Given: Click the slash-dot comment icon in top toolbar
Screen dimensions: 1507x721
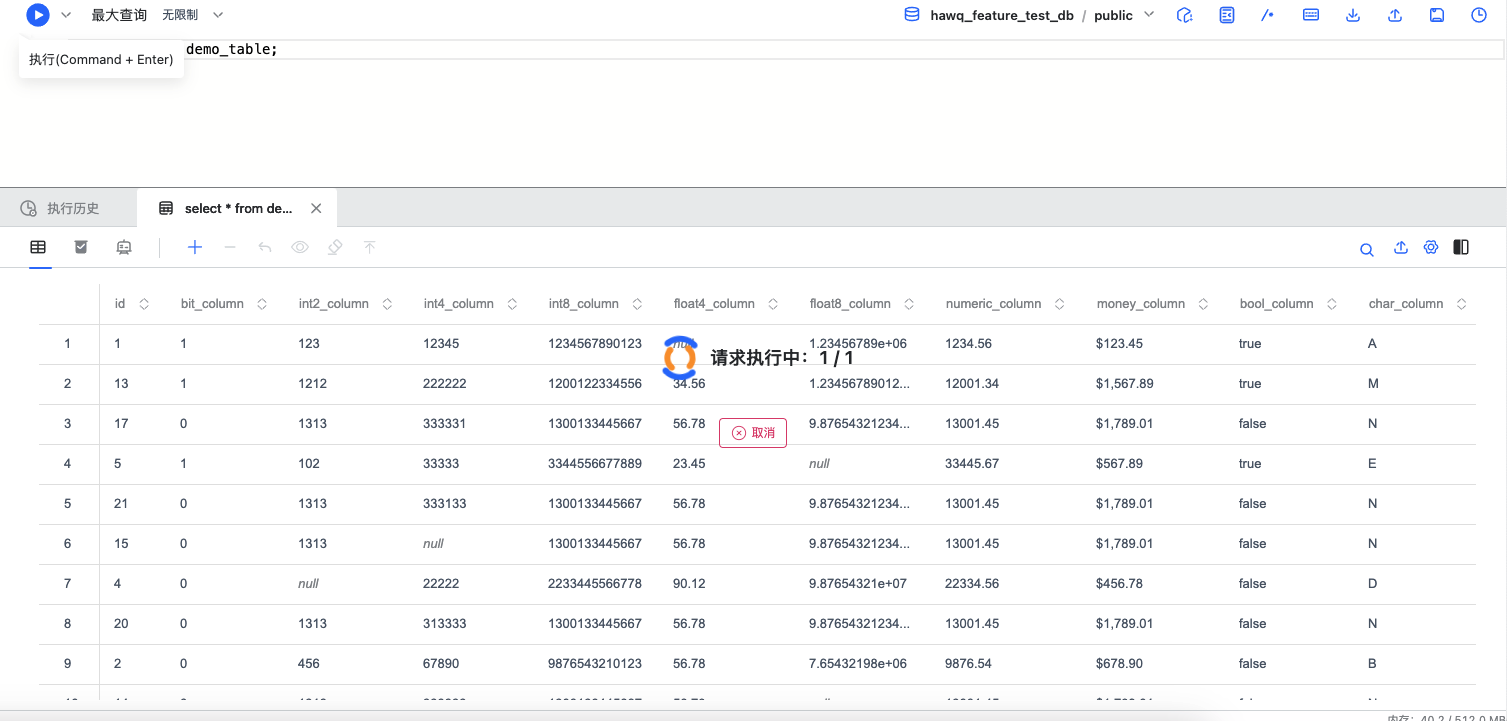Looking at the screenshot, I should click(x=1268, y=15).
